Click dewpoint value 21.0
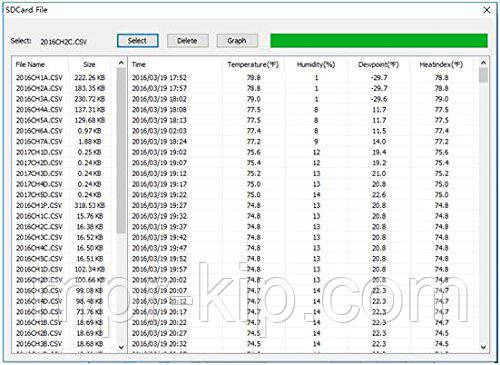500x365 pixels. pyautogui.click(x=379, y=174)
